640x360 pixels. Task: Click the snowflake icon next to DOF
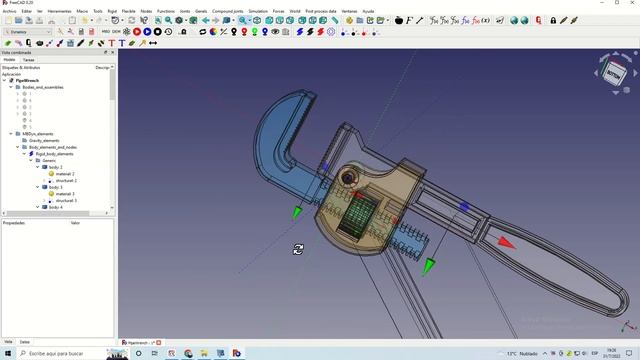(127, 32)
